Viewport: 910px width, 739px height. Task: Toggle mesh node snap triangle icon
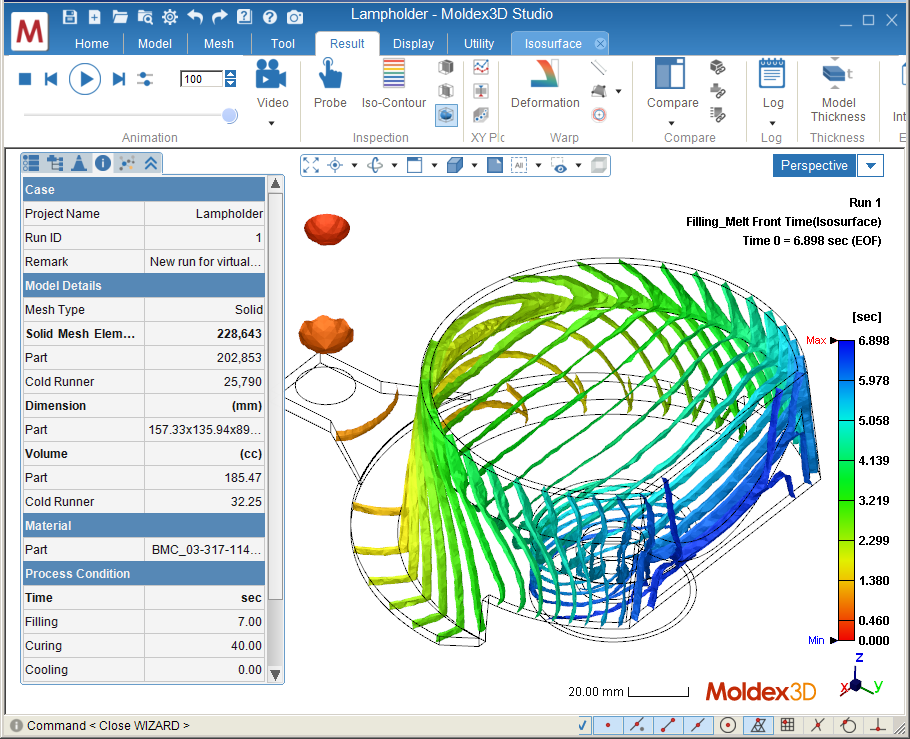pyautogui.click(x=758, y=725)
